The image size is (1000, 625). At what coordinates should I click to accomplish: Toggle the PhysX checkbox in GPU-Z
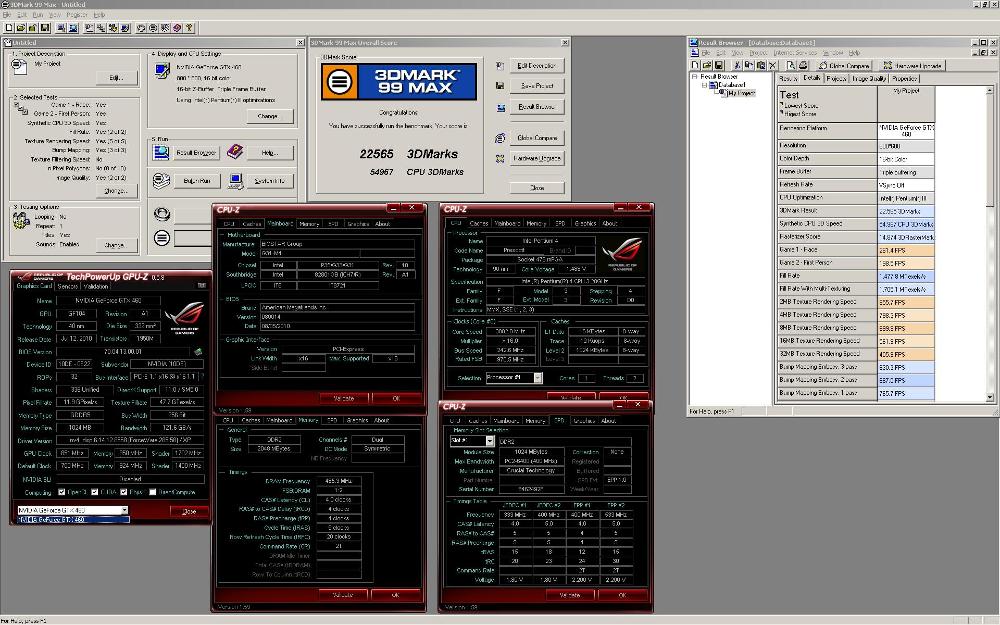[122, 492]
